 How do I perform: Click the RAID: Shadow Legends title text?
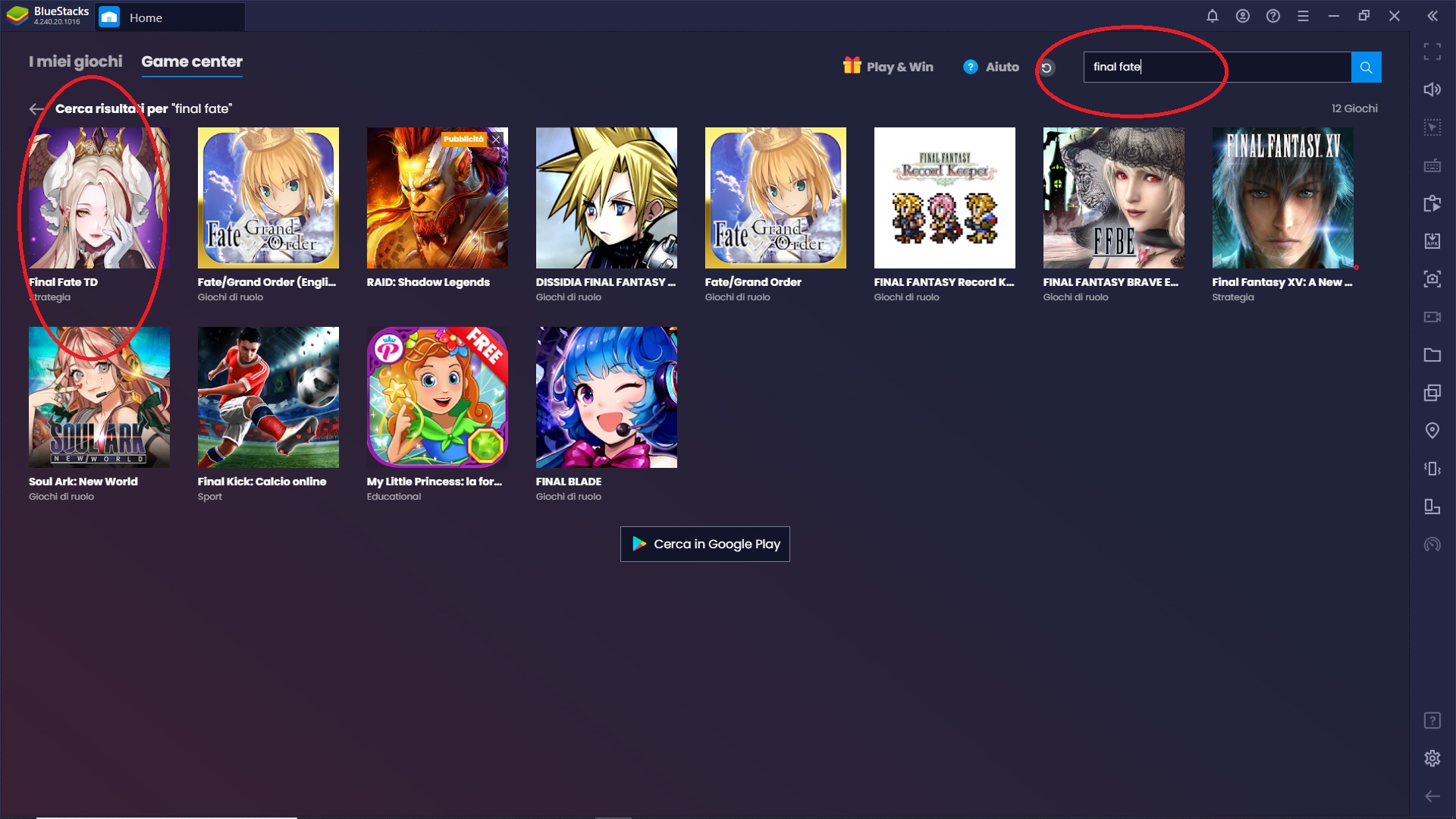coord(428,282)
